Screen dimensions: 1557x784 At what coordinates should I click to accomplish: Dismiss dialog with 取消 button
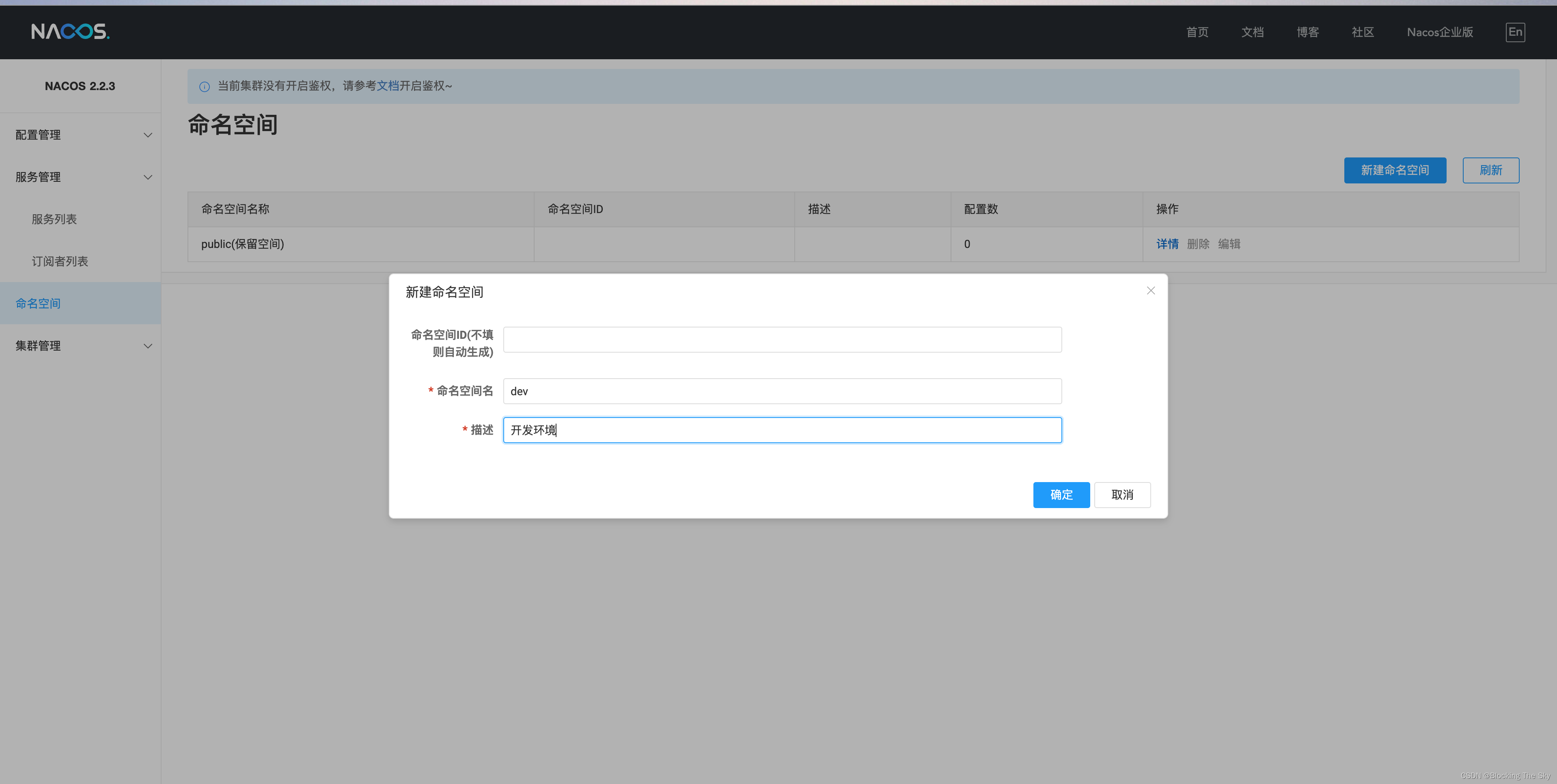tap(1122, 495)
